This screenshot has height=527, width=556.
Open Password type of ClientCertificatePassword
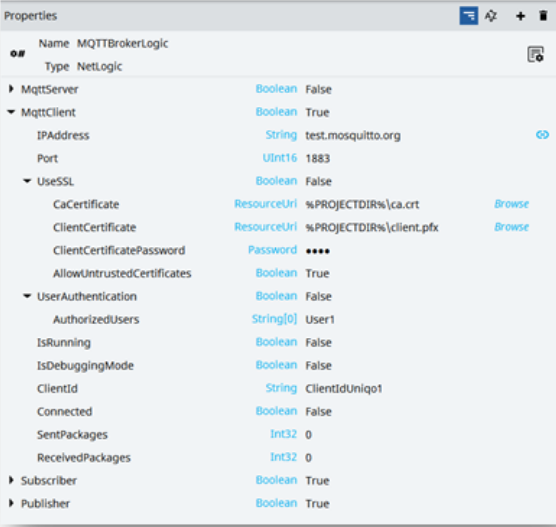click(272, 250)
